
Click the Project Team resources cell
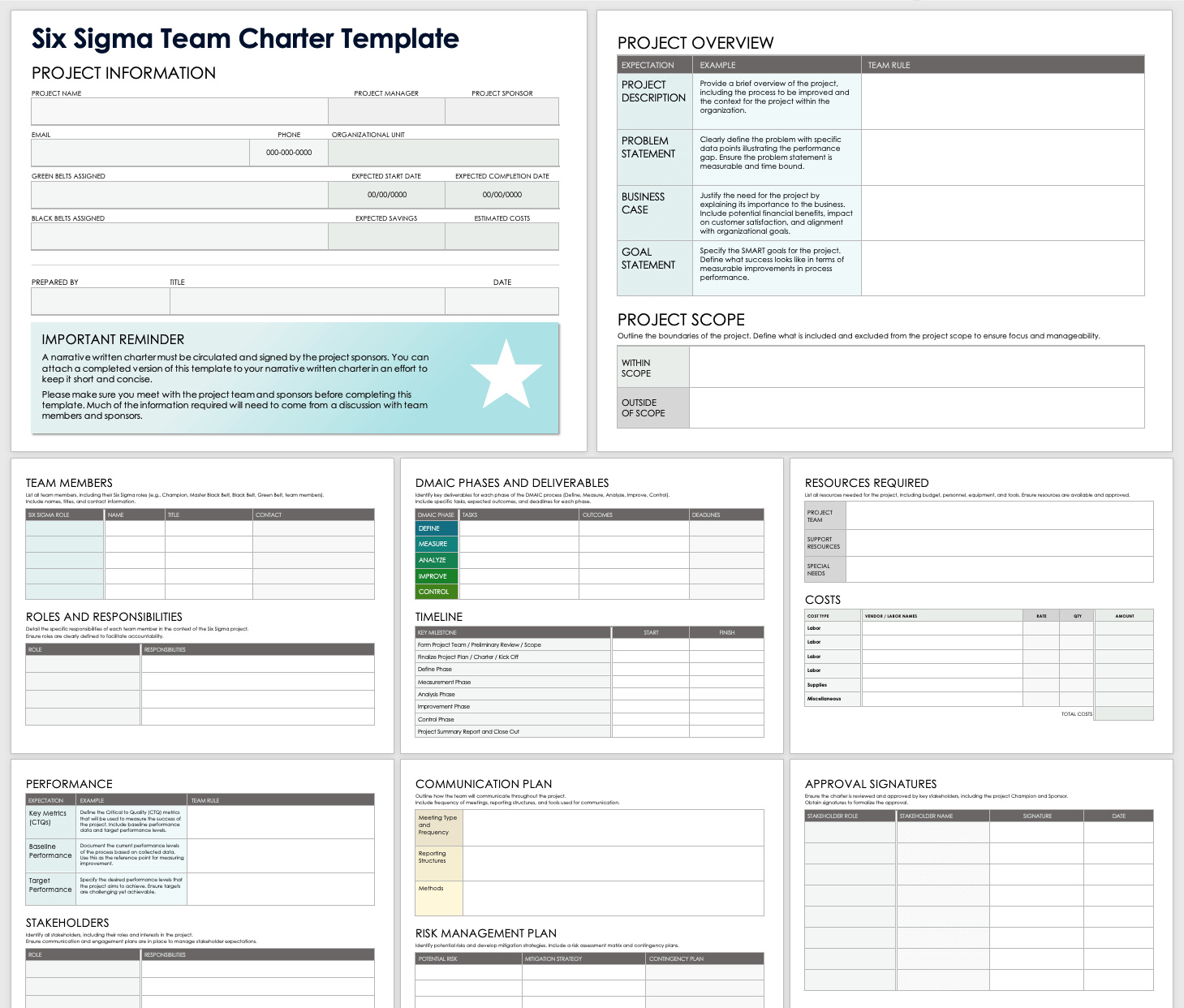point(999,515)
